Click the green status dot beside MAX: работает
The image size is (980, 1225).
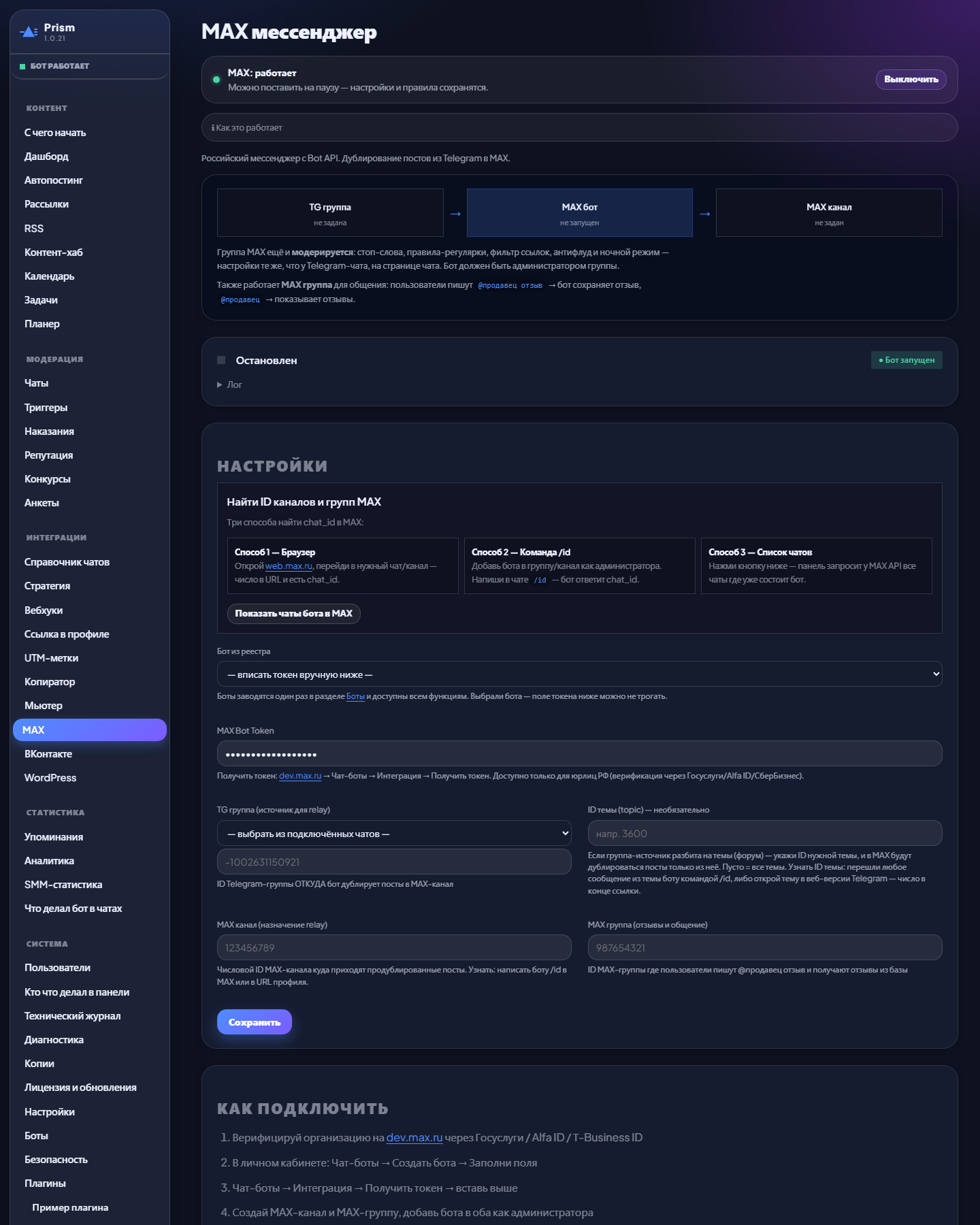(x=216, y=80)
